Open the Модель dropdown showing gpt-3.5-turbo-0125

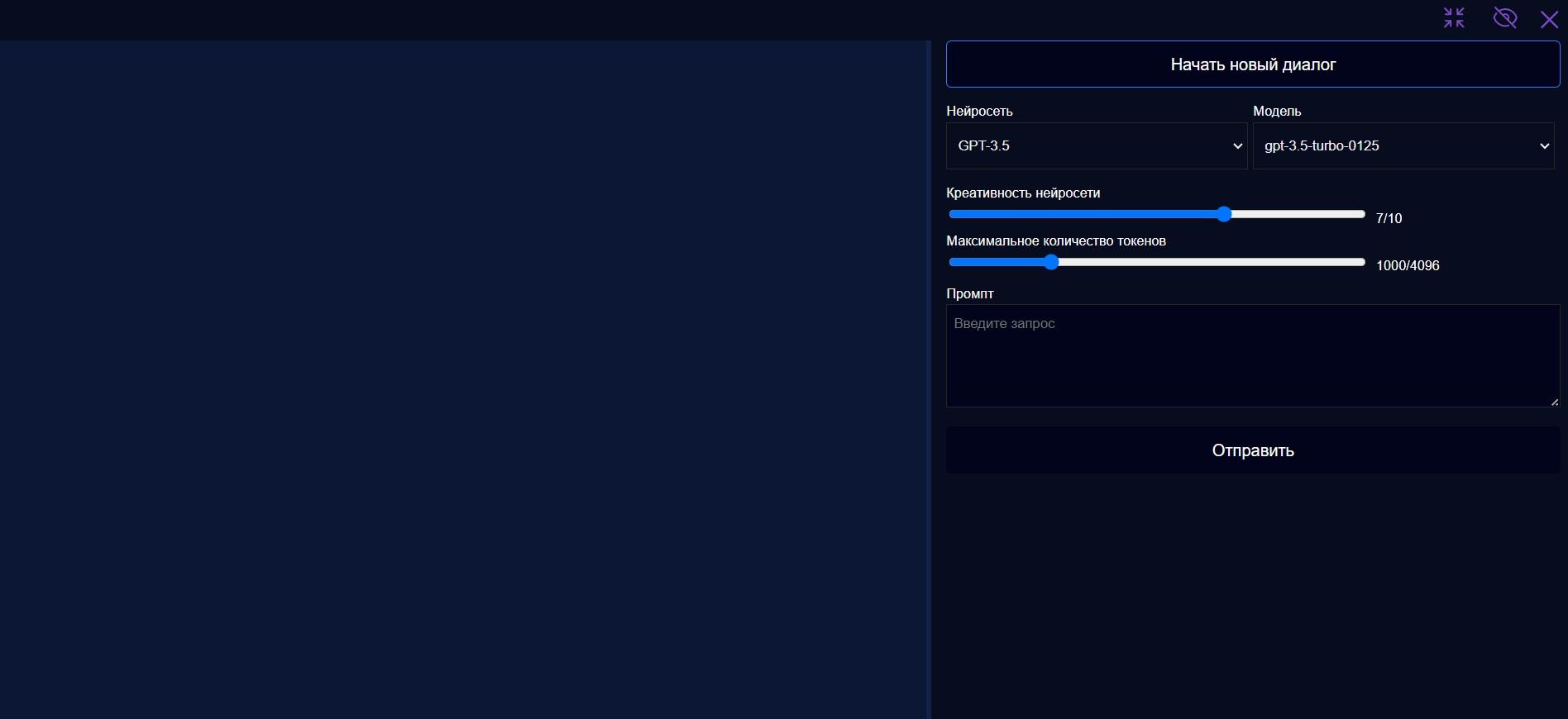(x=1403, y=146)
